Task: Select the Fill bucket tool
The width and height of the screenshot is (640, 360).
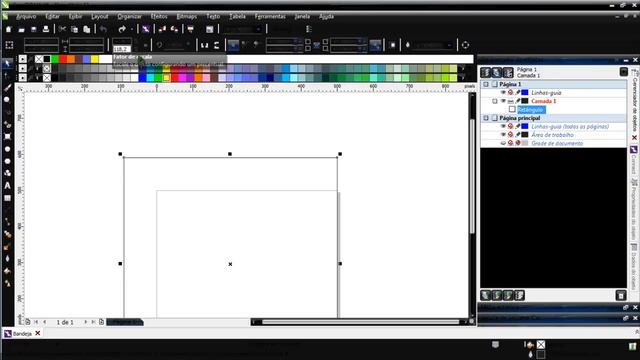Action: 7,271
